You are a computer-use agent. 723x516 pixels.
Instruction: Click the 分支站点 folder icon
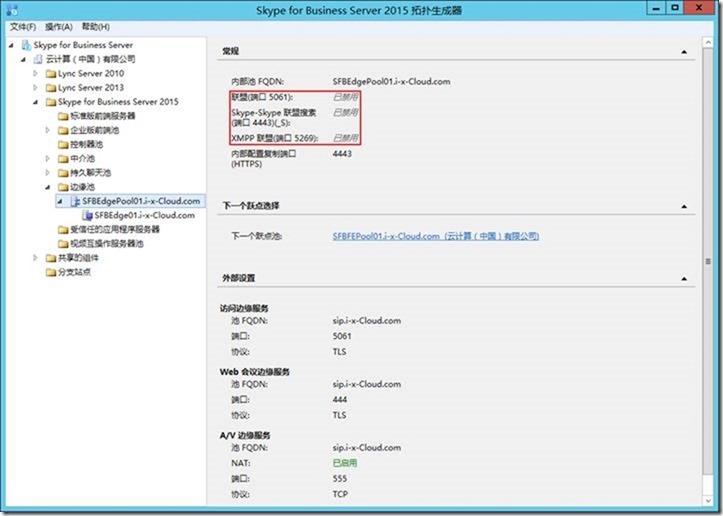pos(51,272)
